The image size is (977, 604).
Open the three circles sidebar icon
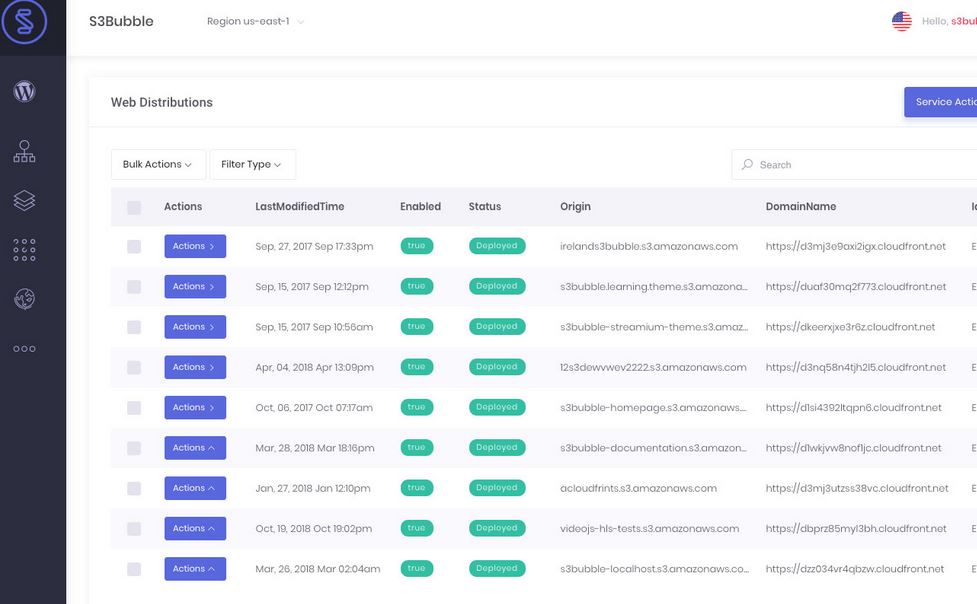coord(24,348)
